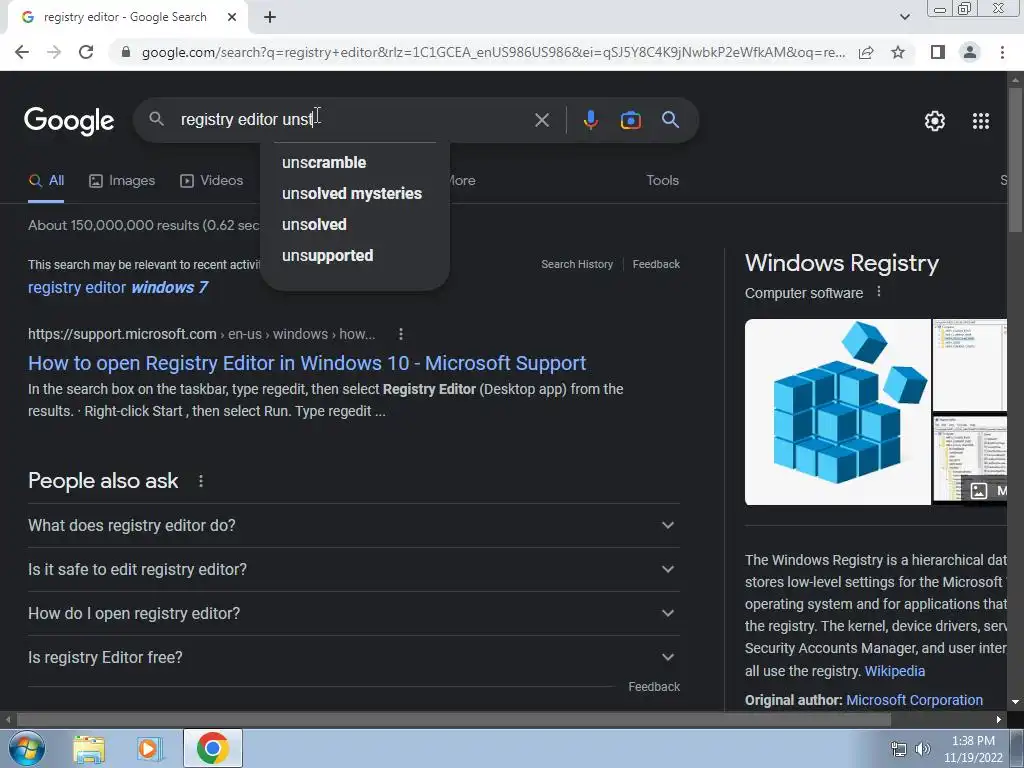Close the registry editor Google Search tab

point(232,17)
